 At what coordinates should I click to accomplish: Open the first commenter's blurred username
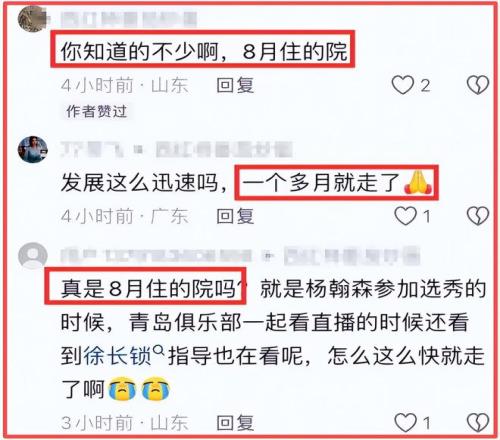coord(129,19)
